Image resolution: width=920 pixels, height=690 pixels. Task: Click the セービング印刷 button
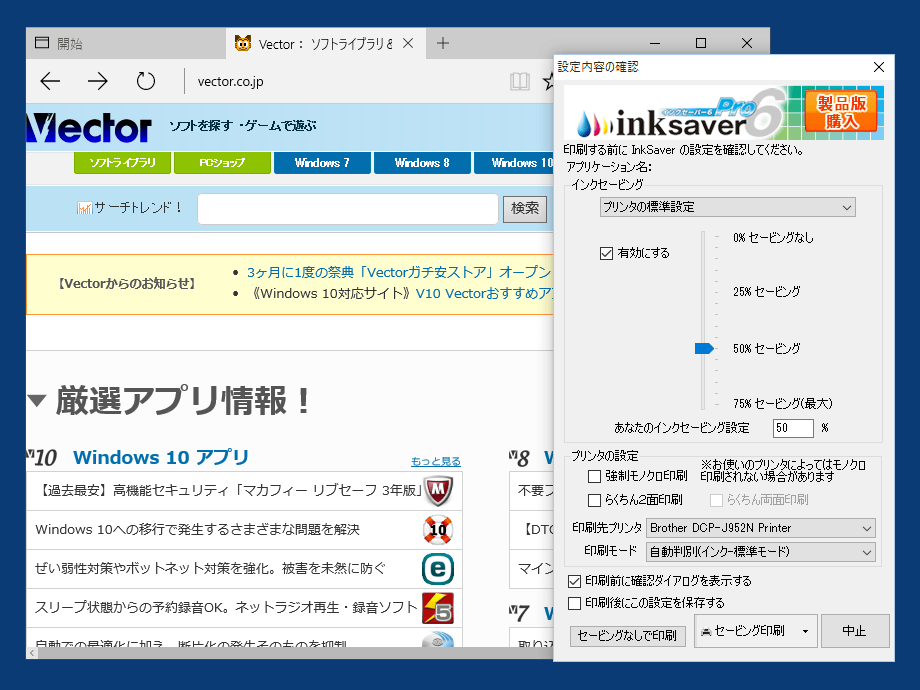click(x=745, y=631)
